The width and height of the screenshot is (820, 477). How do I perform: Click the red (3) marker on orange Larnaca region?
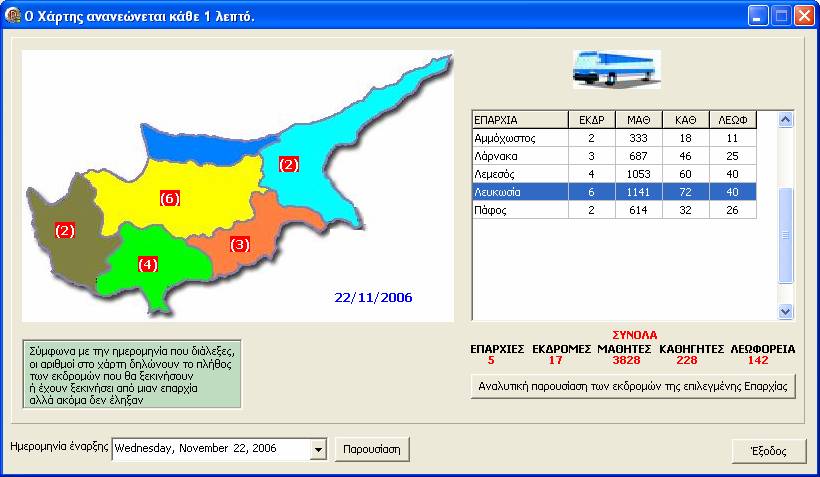(240, 244)
